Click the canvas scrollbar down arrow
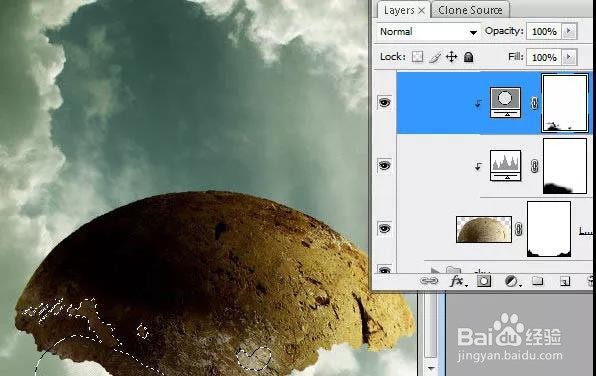This screenshot has height=376, width=596. [x=431, y=368]
